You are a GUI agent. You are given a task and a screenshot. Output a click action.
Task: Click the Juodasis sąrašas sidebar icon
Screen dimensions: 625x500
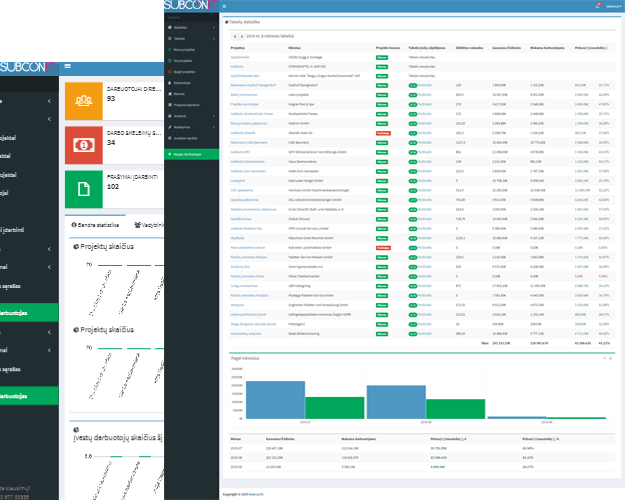tap(170, 138)
